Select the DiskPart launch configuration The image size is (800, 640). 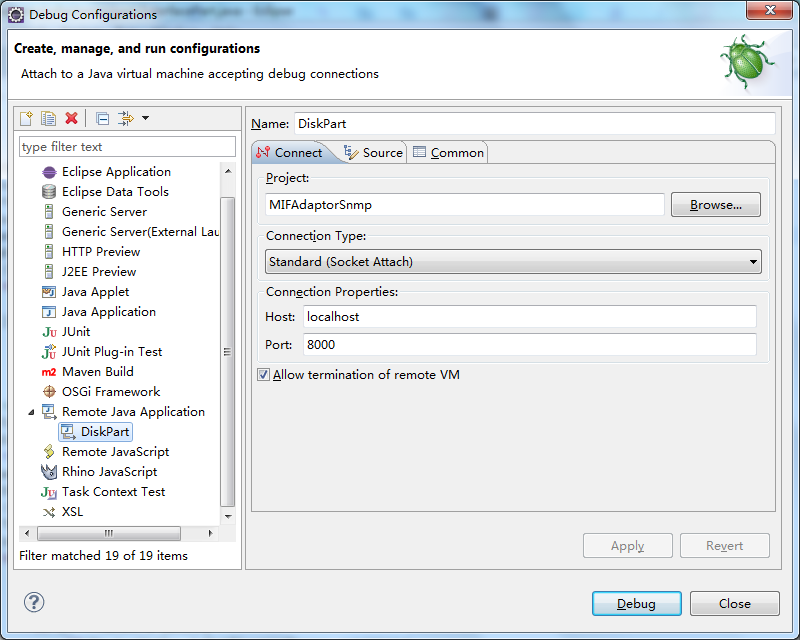tap(105, 431)
